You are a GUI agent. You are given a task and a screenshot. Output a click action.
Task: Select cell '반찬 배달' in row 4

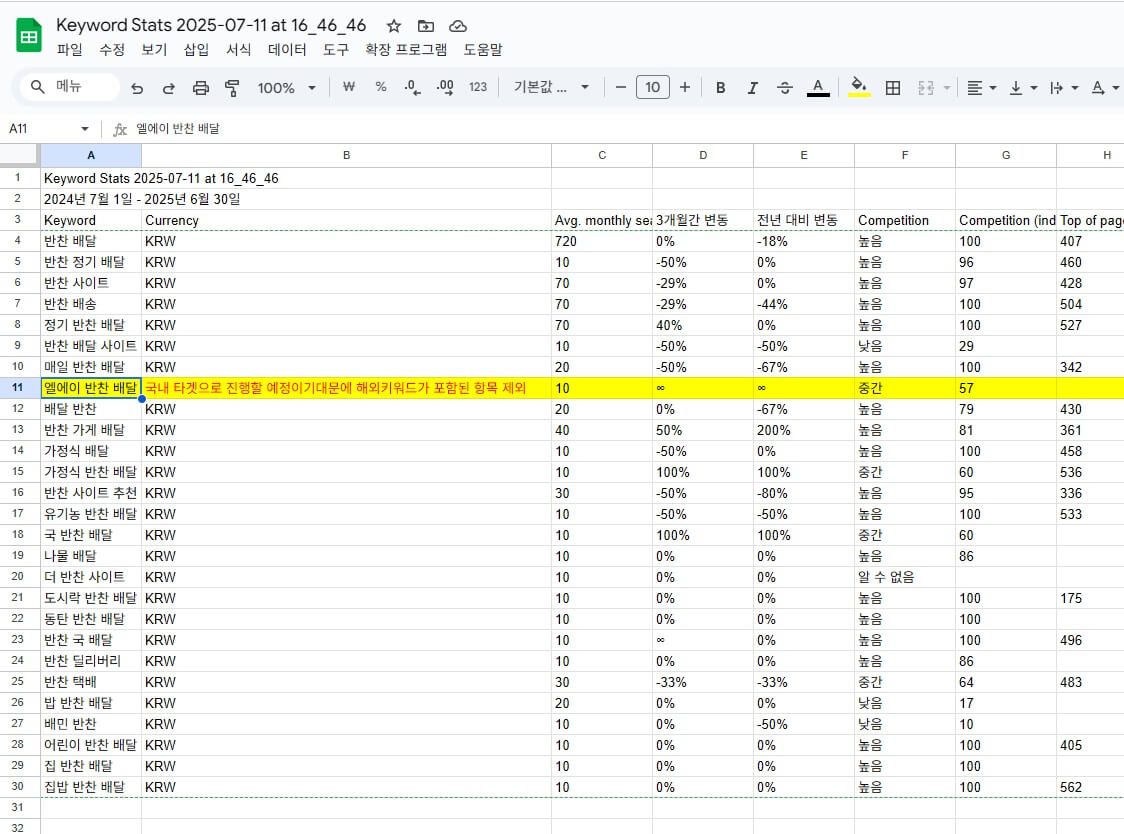pos(91,241)
